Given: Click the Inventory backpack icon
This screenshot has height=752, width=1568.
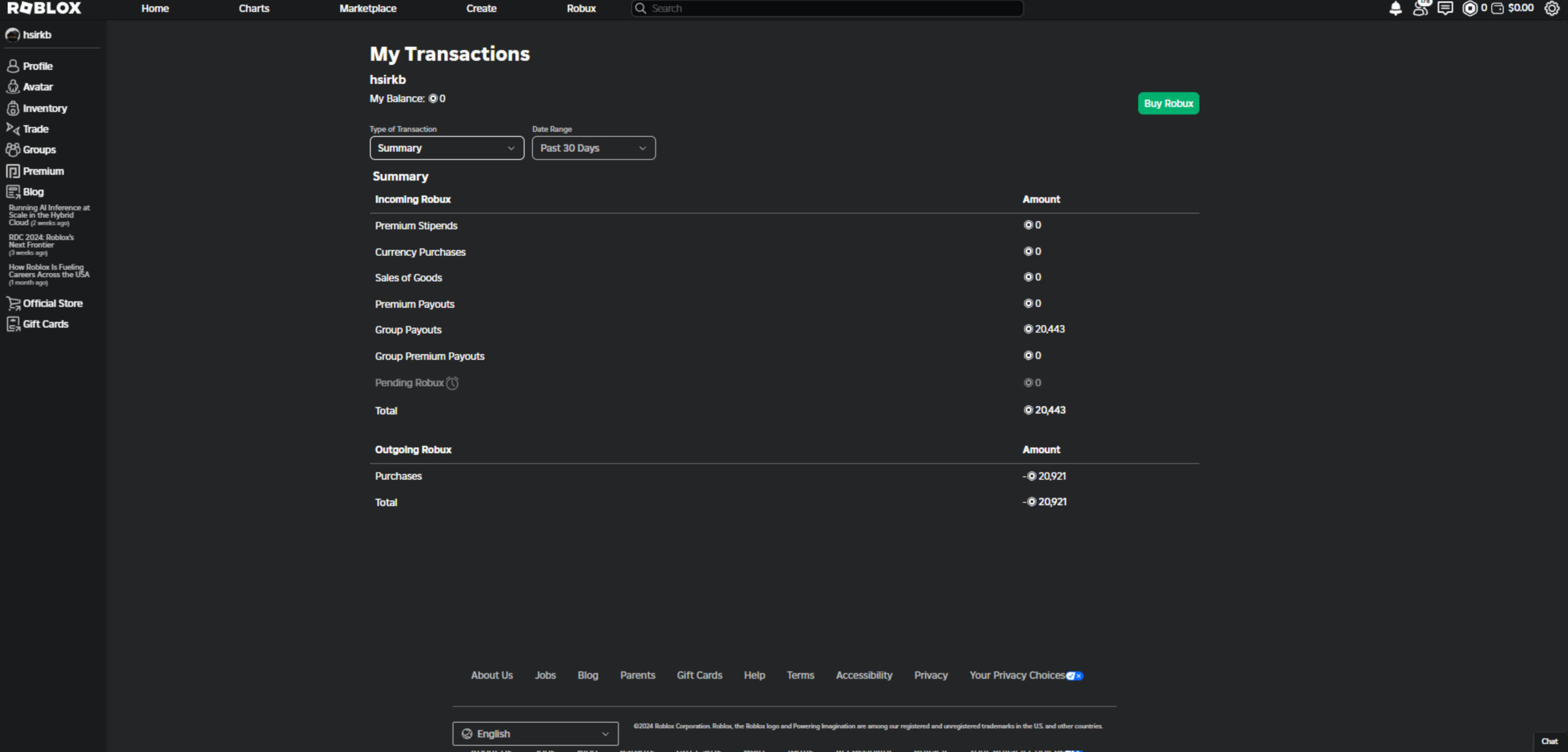Looking at the screenshot, I should pyautogui.click(x=13, y=108).
